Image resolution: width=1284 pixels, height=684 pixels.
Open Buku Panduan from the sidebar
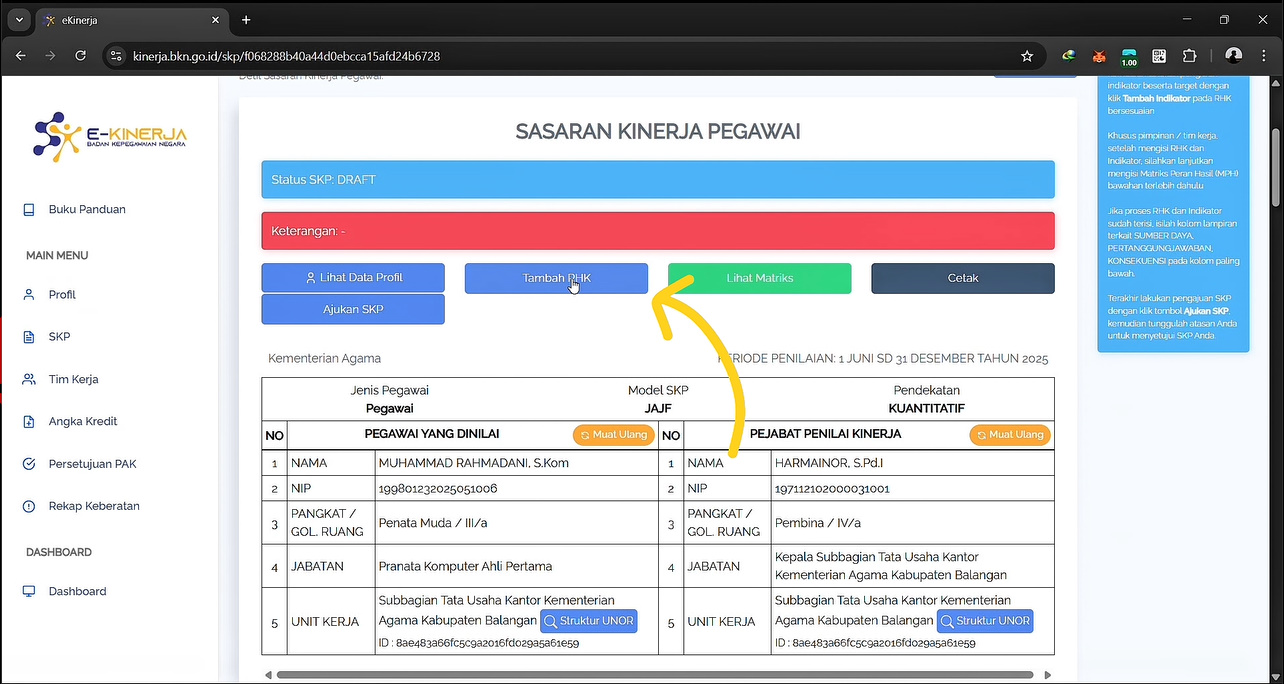pos(29,209)
